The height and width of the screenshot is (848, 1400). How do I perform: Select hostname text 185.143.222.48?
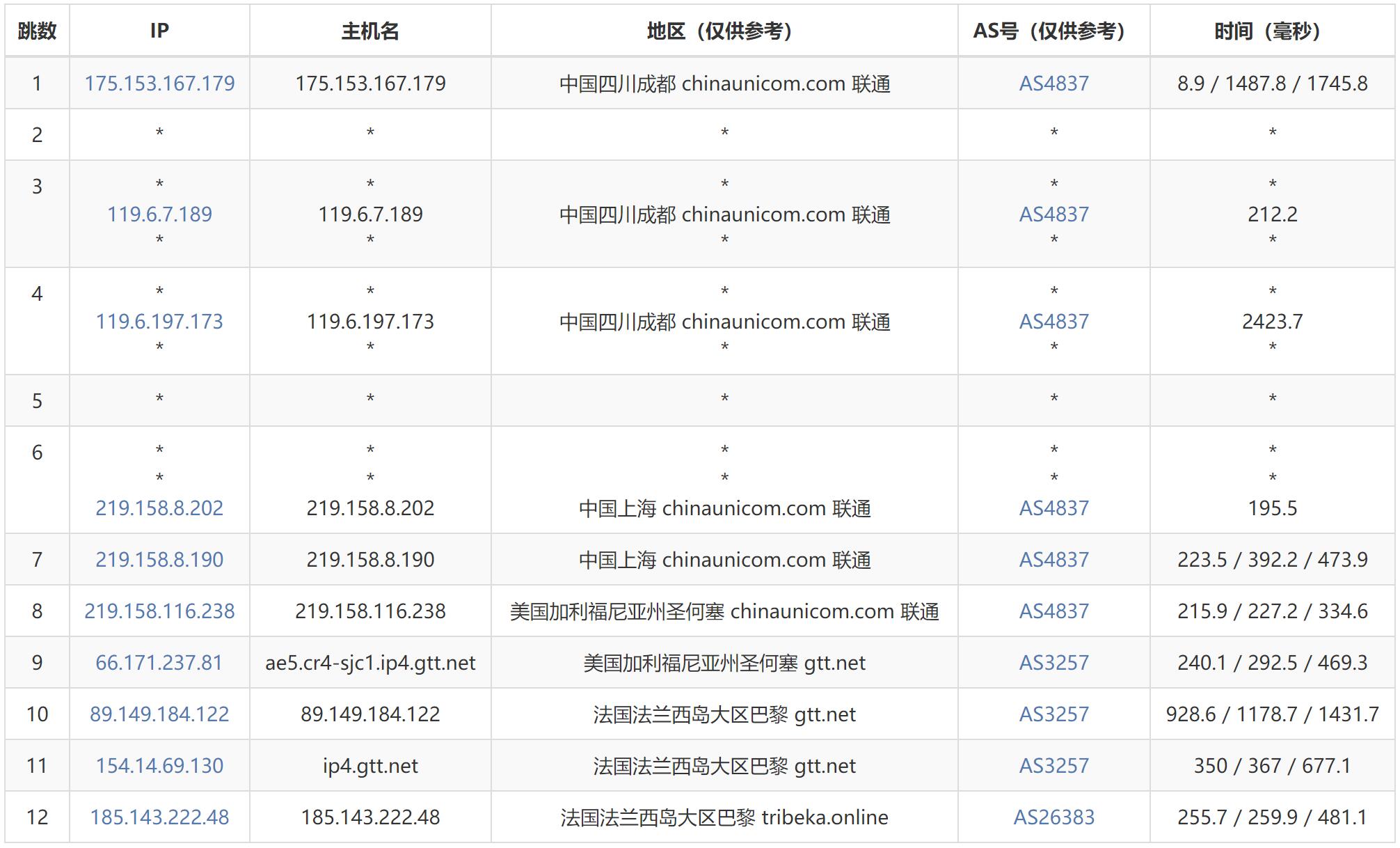tap(370, 817)
